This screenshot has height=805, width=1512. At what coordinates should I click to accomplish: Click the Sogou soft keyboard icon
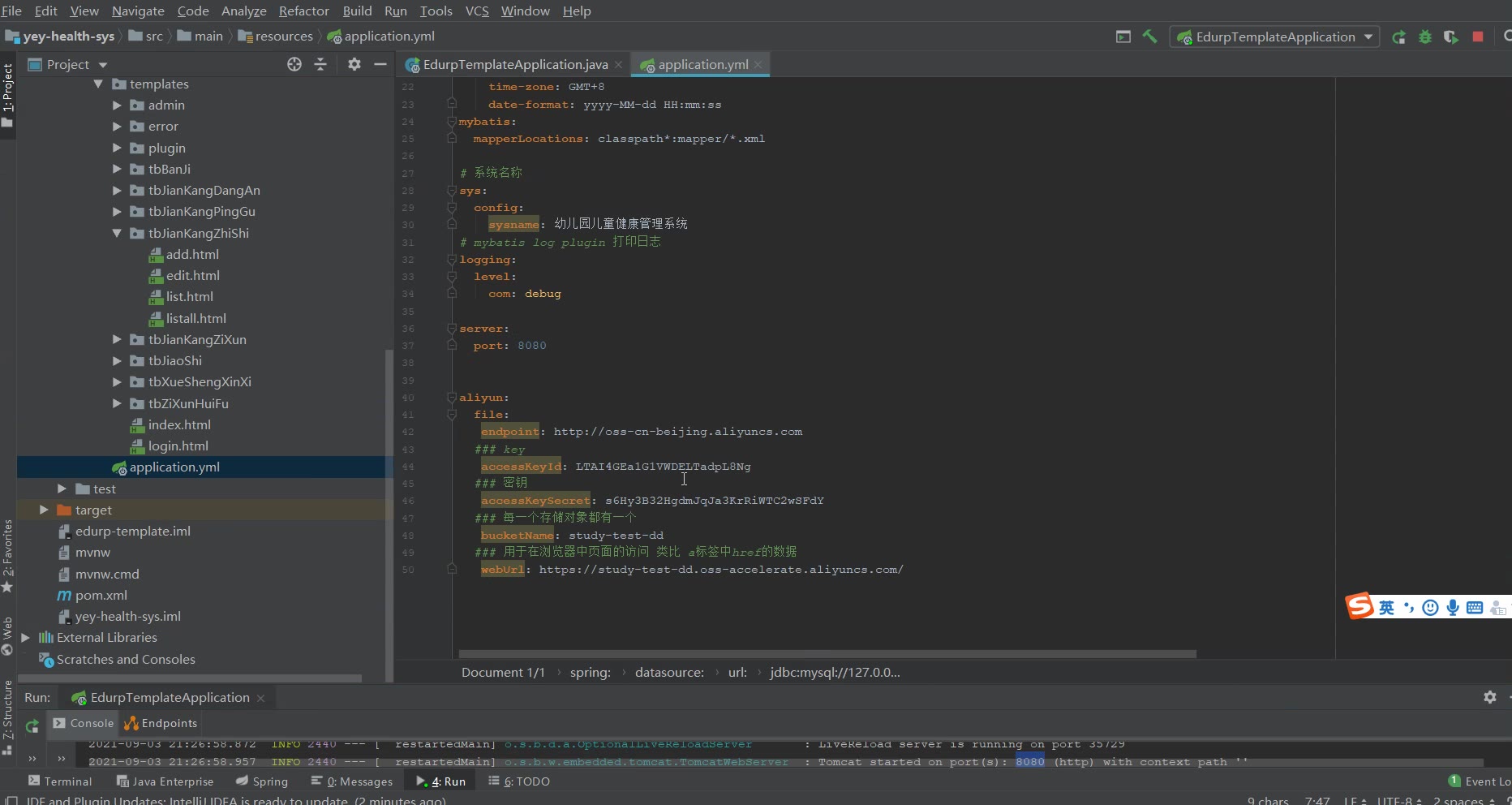point(1475,608)
